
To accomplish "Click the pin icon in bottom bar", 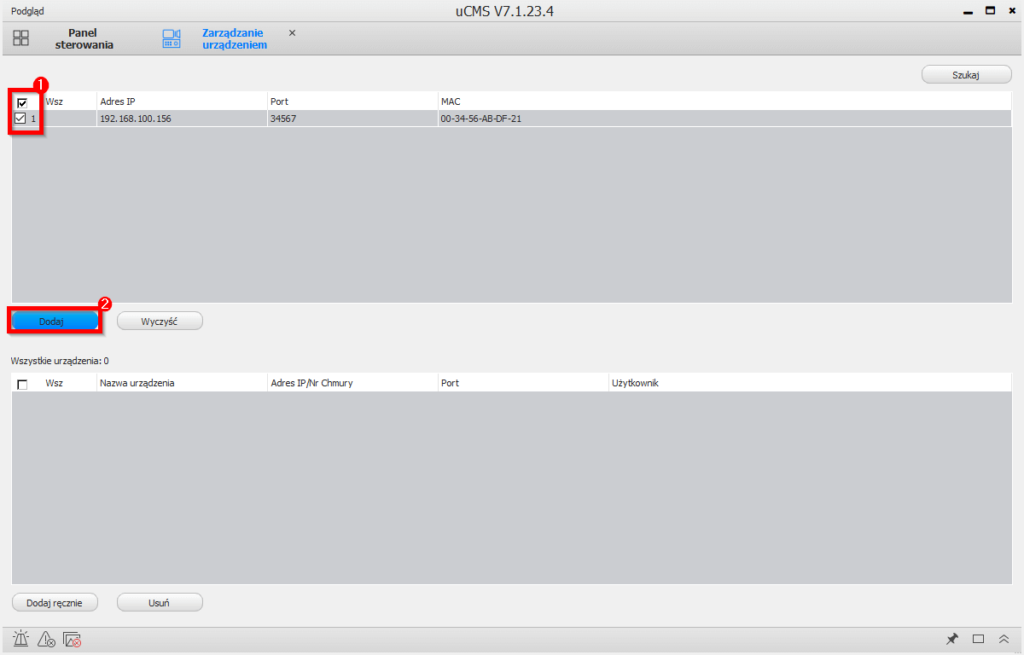I will 952,639.
